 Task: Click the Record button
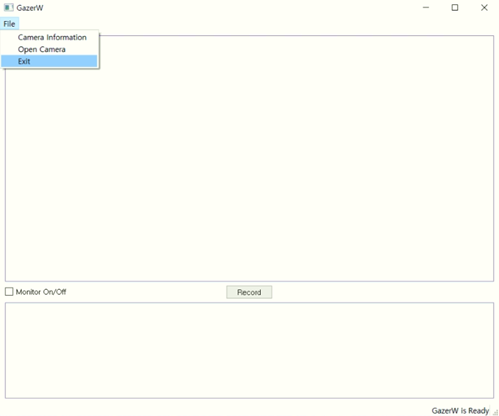pos(249,292)
